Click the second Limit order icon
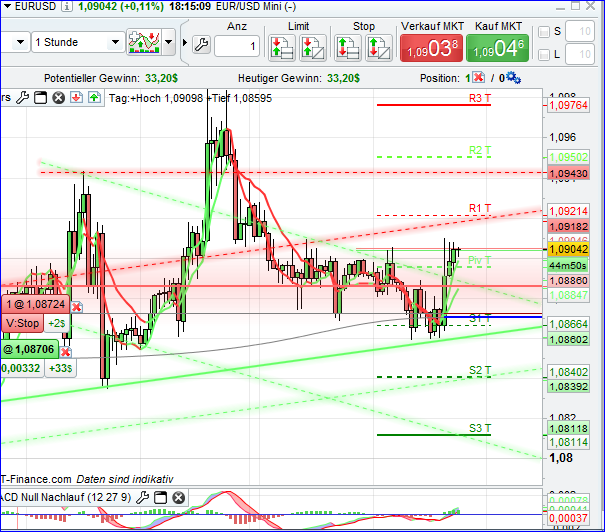 point(313,46)
